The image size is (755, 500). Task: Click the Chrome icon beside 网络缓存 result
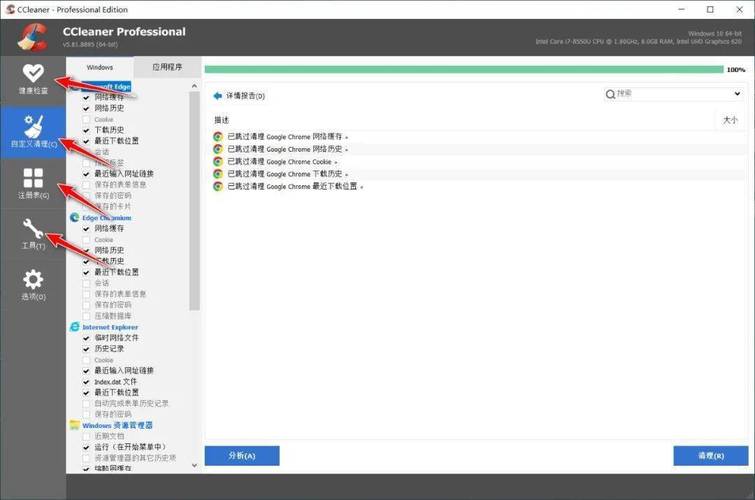219,135
